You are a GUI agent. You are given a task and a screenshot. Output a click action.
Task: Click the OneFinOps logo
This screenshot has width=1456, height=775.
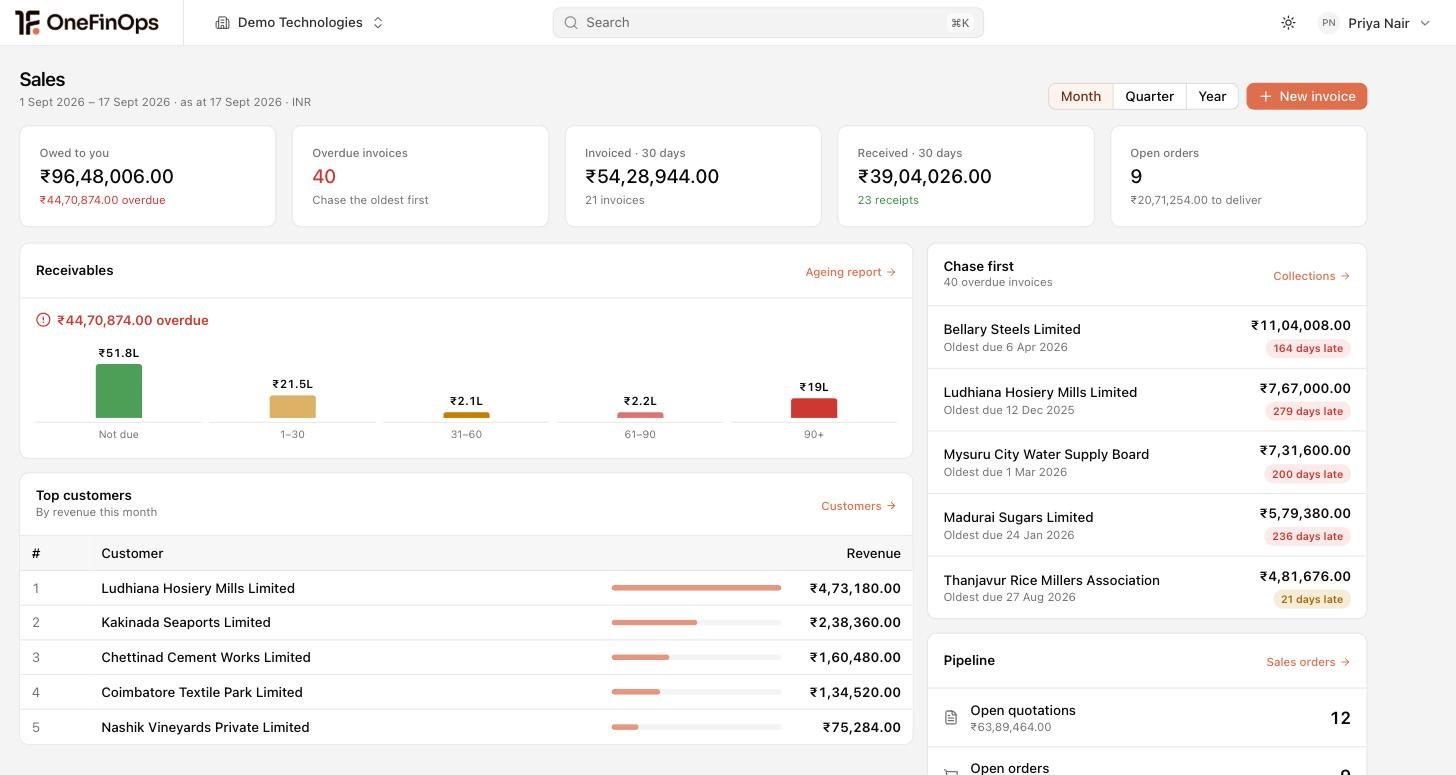(87, 22)
